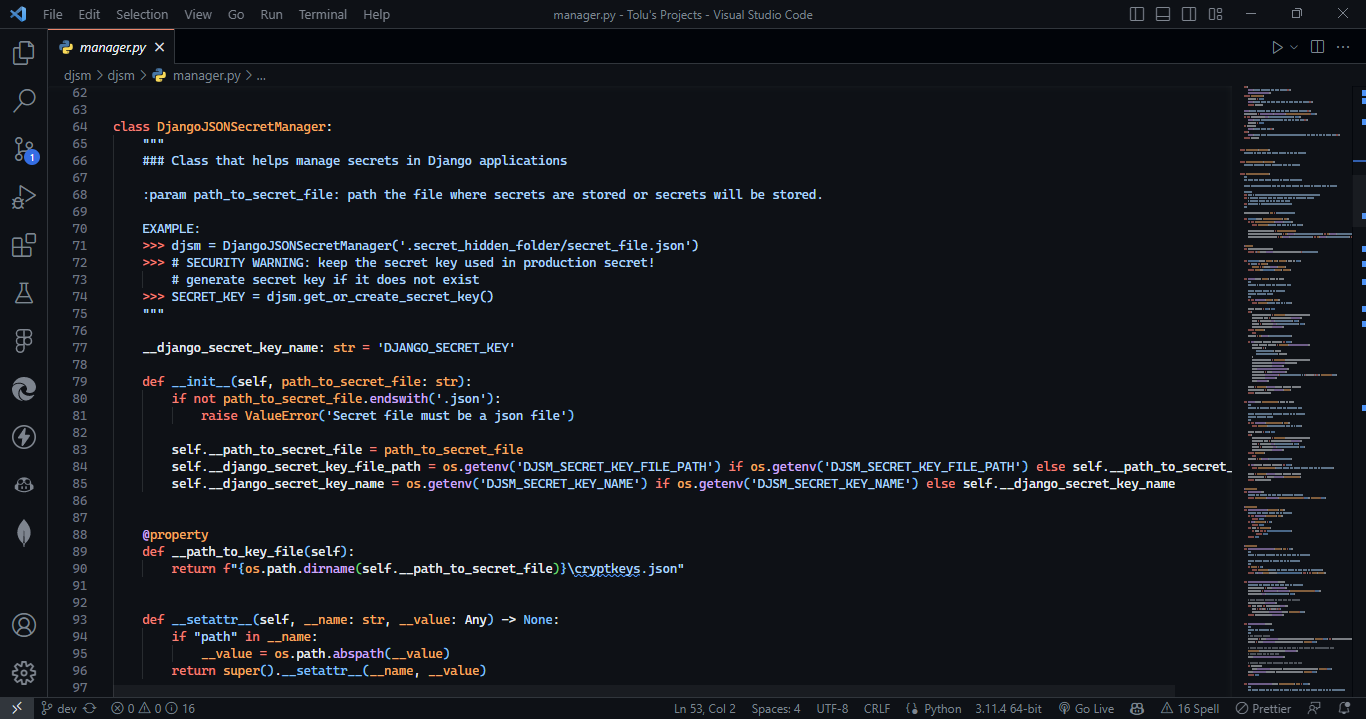Select the 3.11.4 64-bit Python interpreter
Screen dimensions: 1366x719
1008,708
